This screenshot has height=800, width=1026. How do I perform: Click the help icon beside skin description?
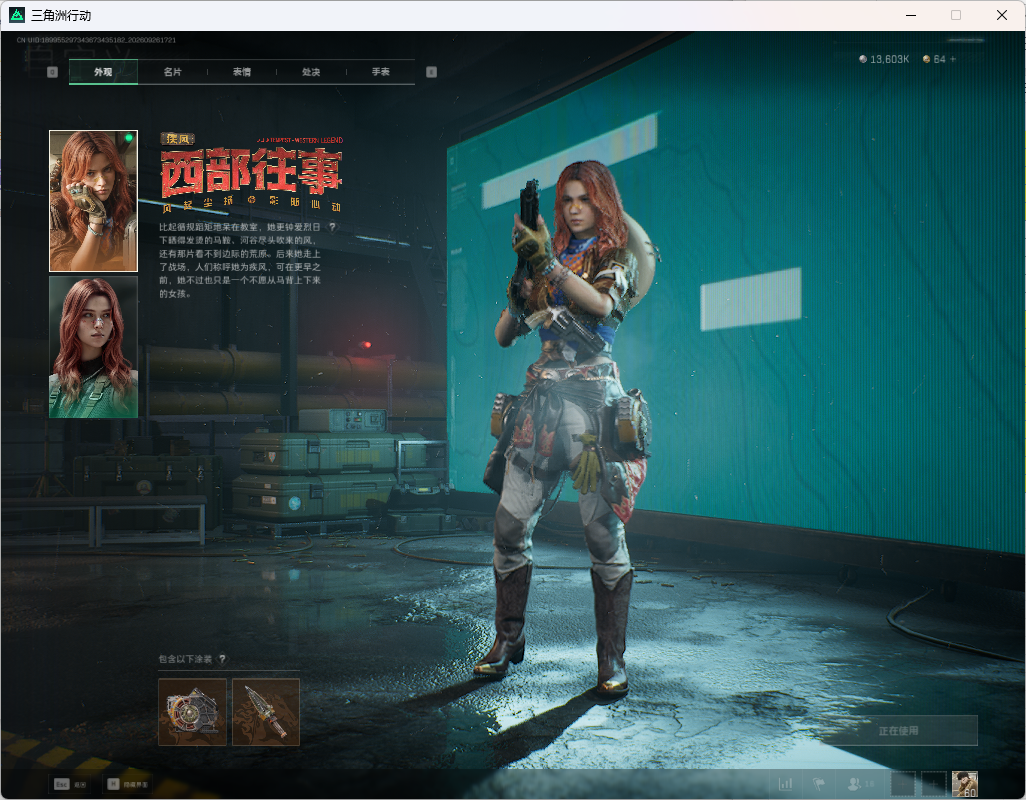click(332, 227)
